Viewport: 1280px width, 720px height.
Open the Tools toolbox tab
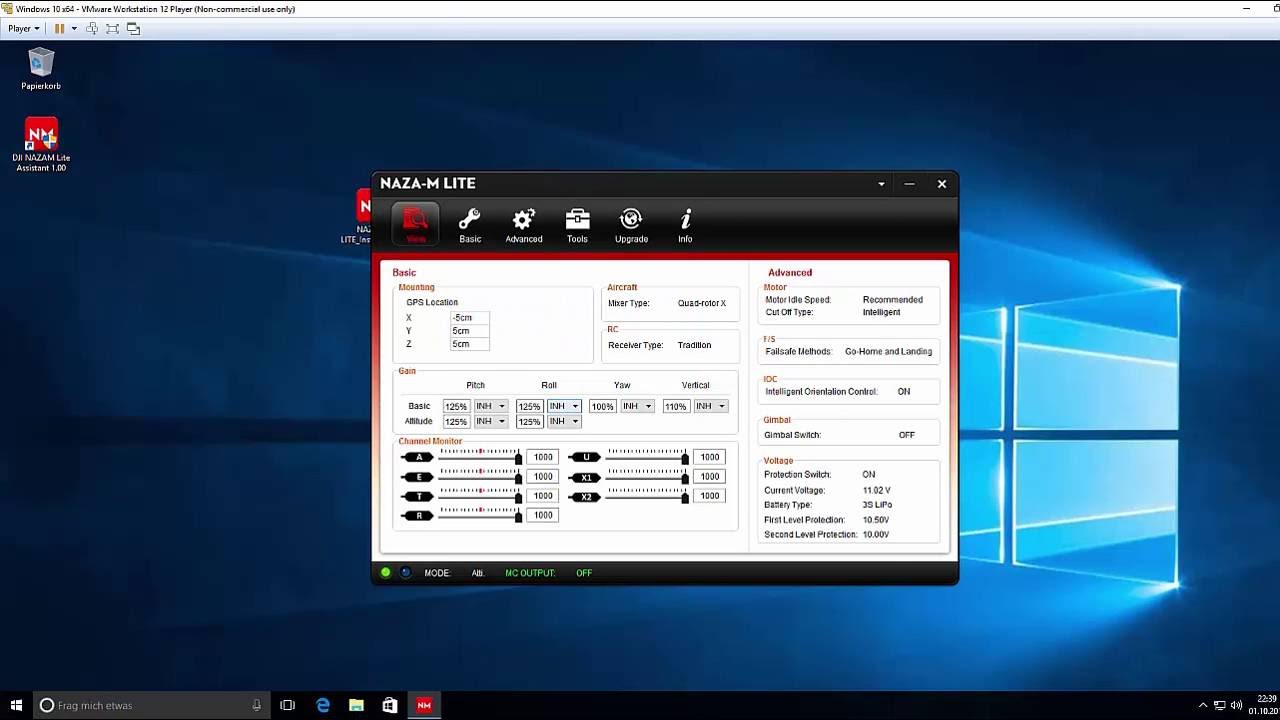pos(577,225)
